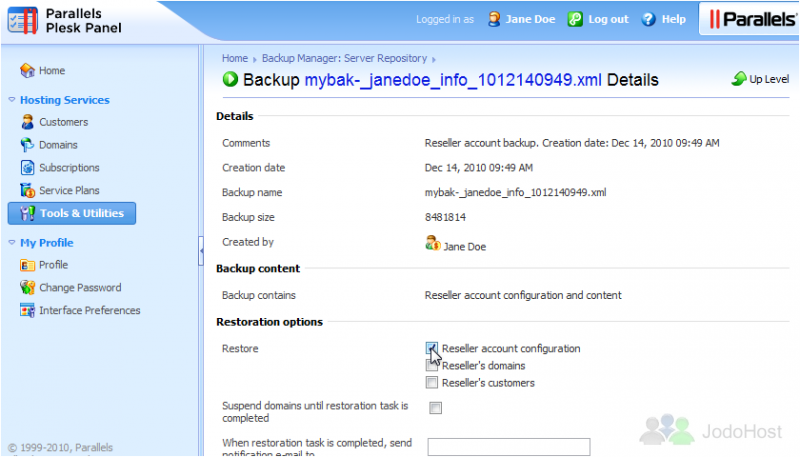This screenshot has height=457, width=800.
Task: Click the My Profile heading
Action: [46, 243]
